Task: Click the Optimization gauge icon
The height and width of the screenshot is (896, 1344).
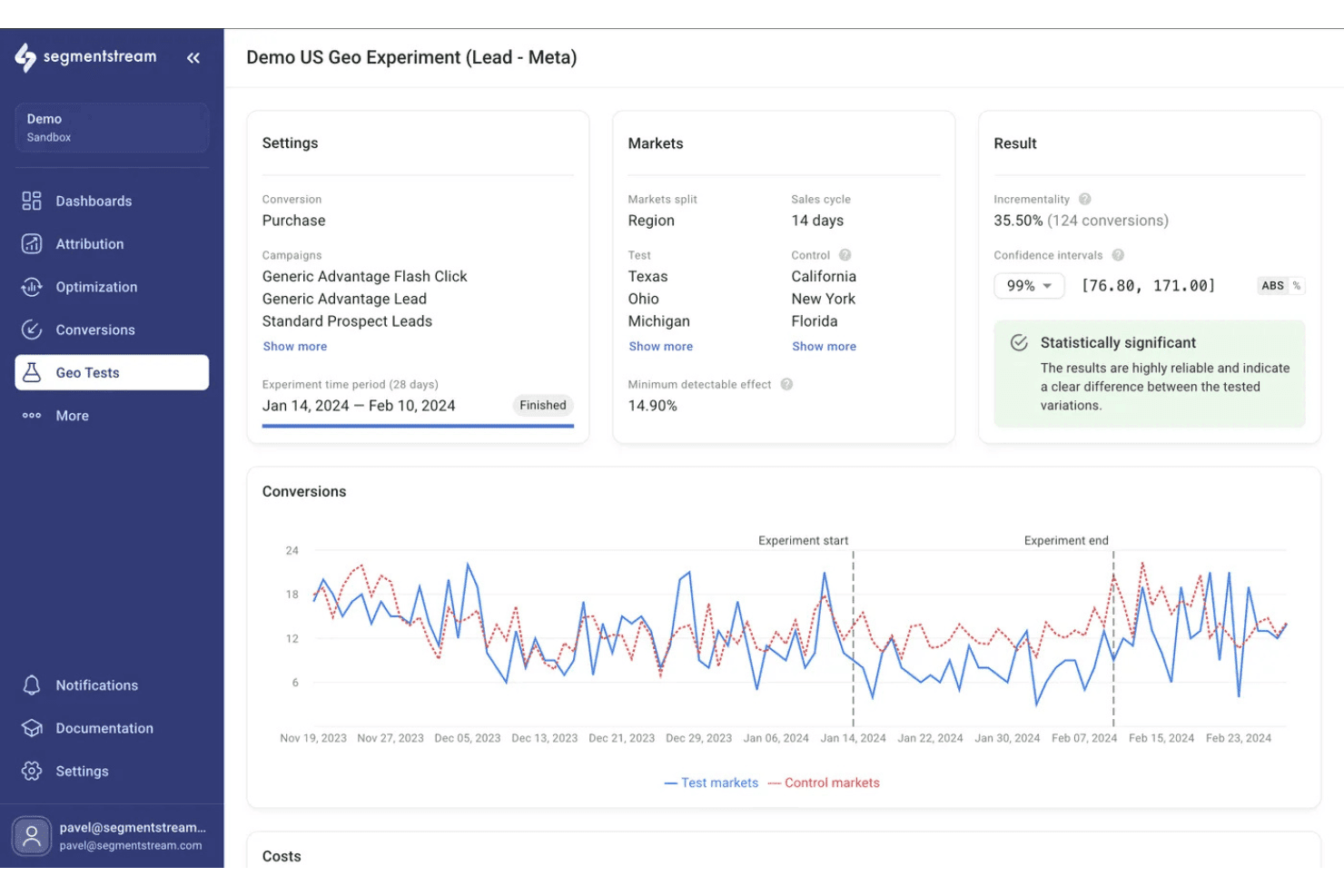Action: click(x=32, y=287)
